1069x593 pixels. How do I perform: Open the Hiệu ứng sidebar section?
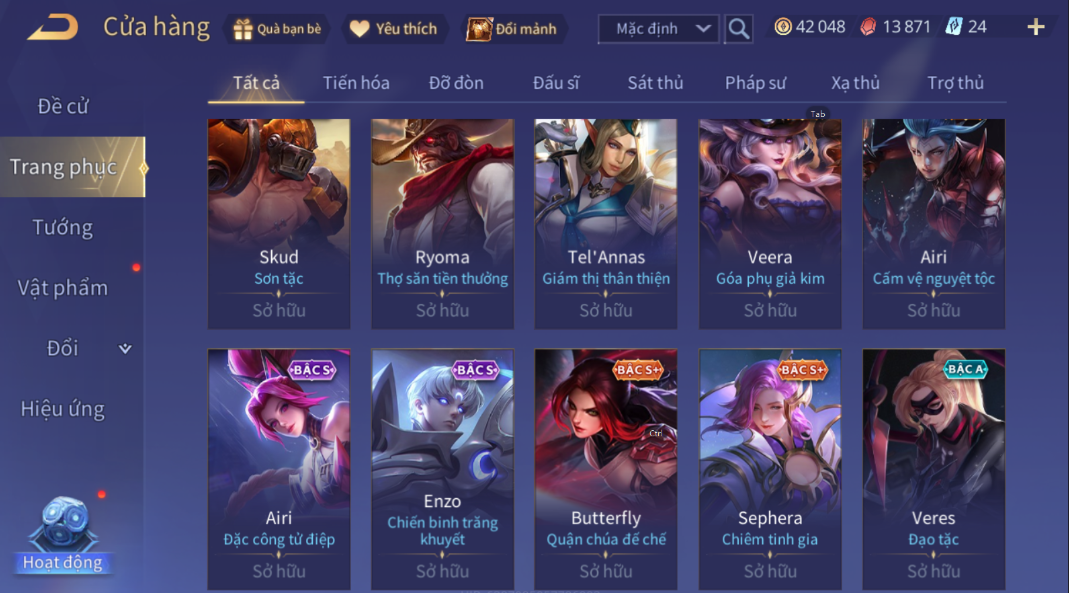pos(63,409)
